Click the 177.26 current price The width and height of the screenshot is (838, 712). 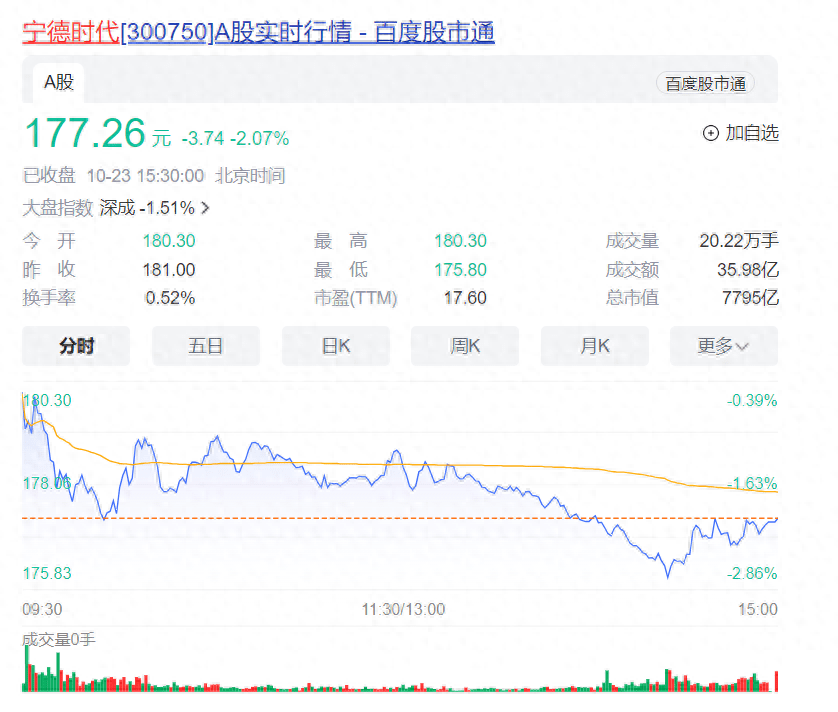click(84, 134)
